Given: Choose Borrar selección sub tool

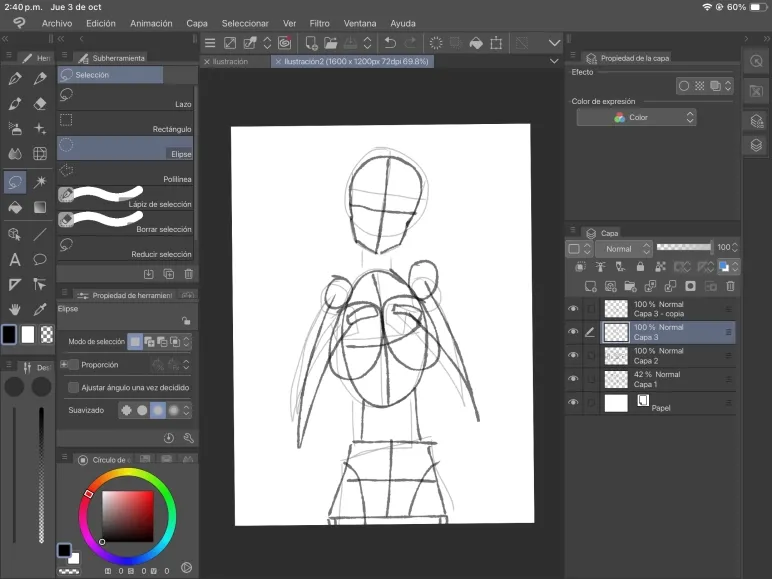Looking at the screenshot, I should 125,223.
